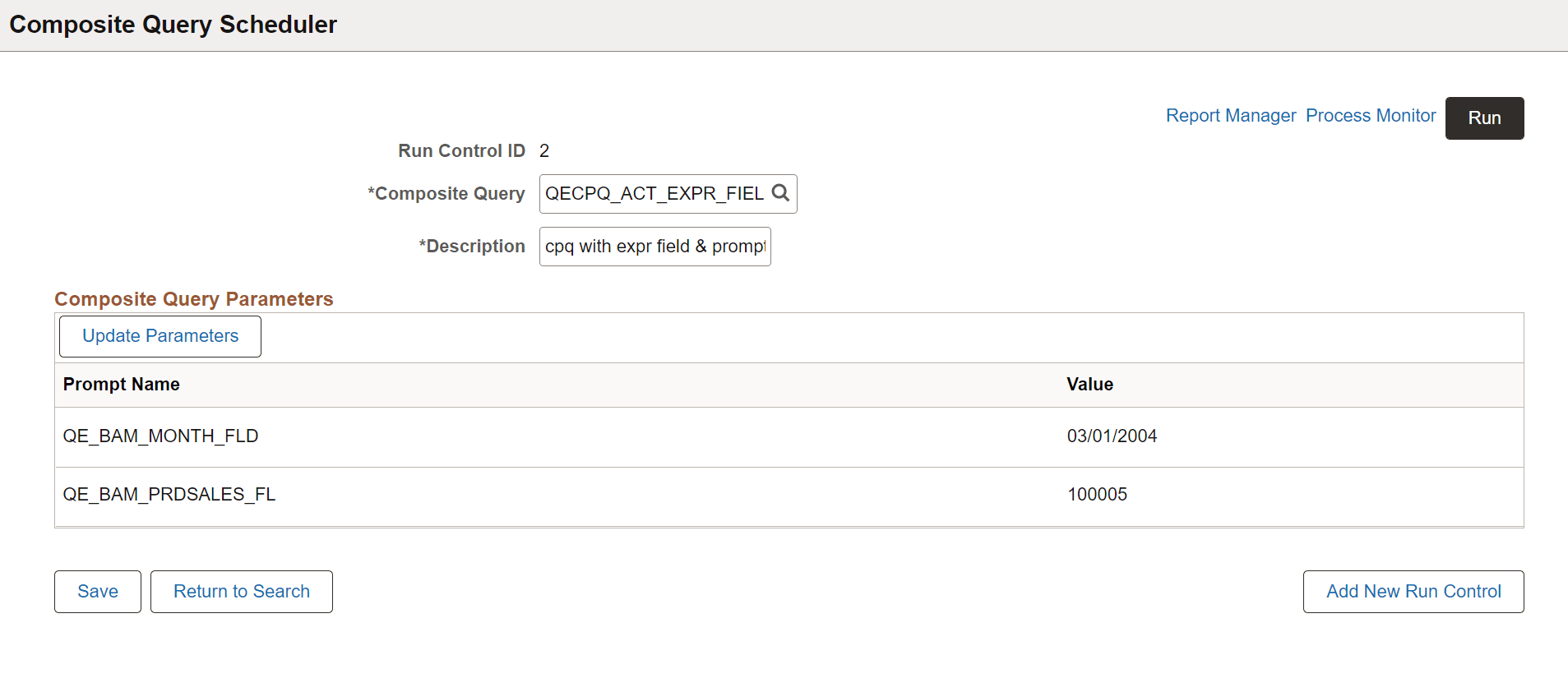Click the Composite Query Scheduler page title
Viewport: 1568px width, 692px height.
[x=172, y=25]
